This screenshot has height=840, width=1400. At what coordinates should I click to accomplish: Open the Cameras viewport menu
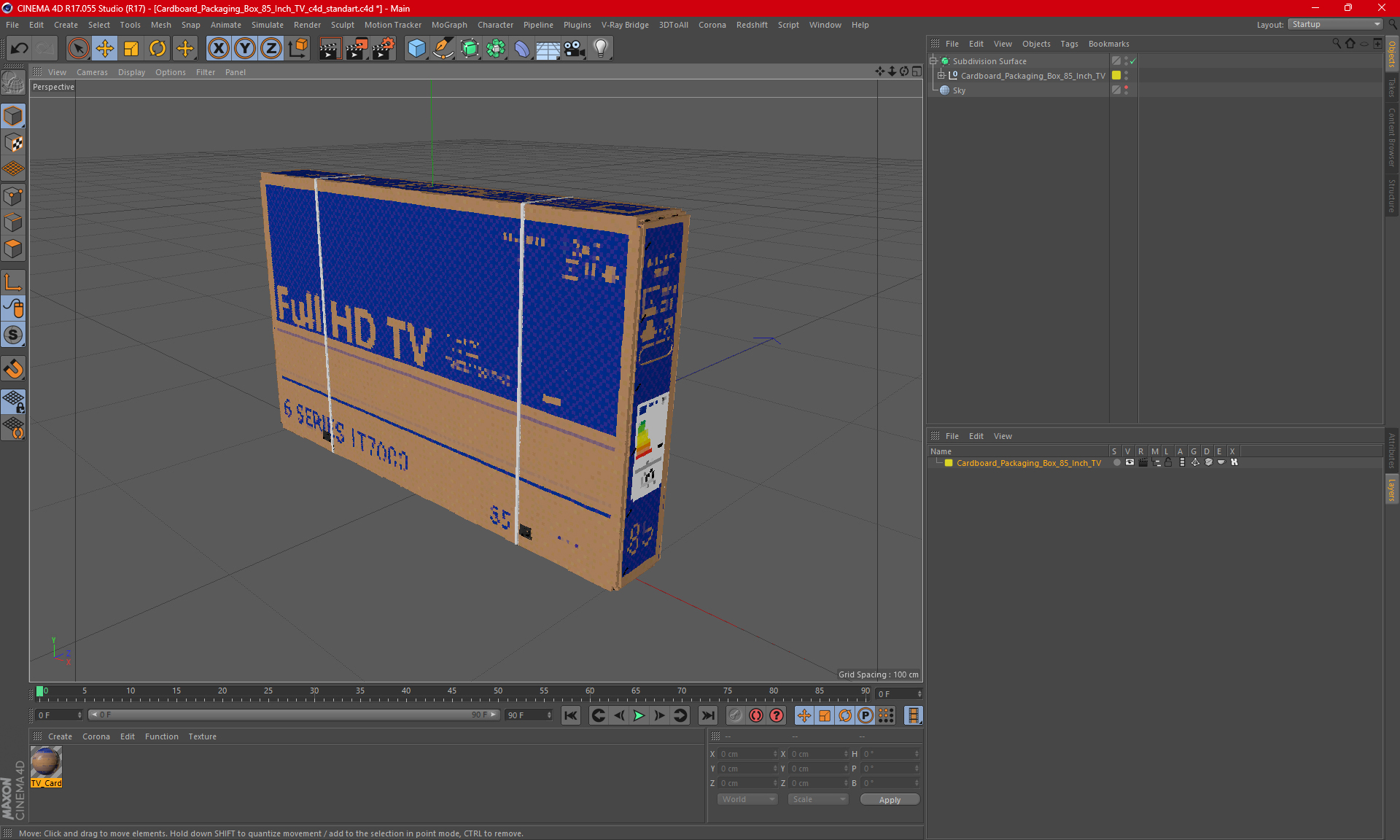tap(92, 72)
